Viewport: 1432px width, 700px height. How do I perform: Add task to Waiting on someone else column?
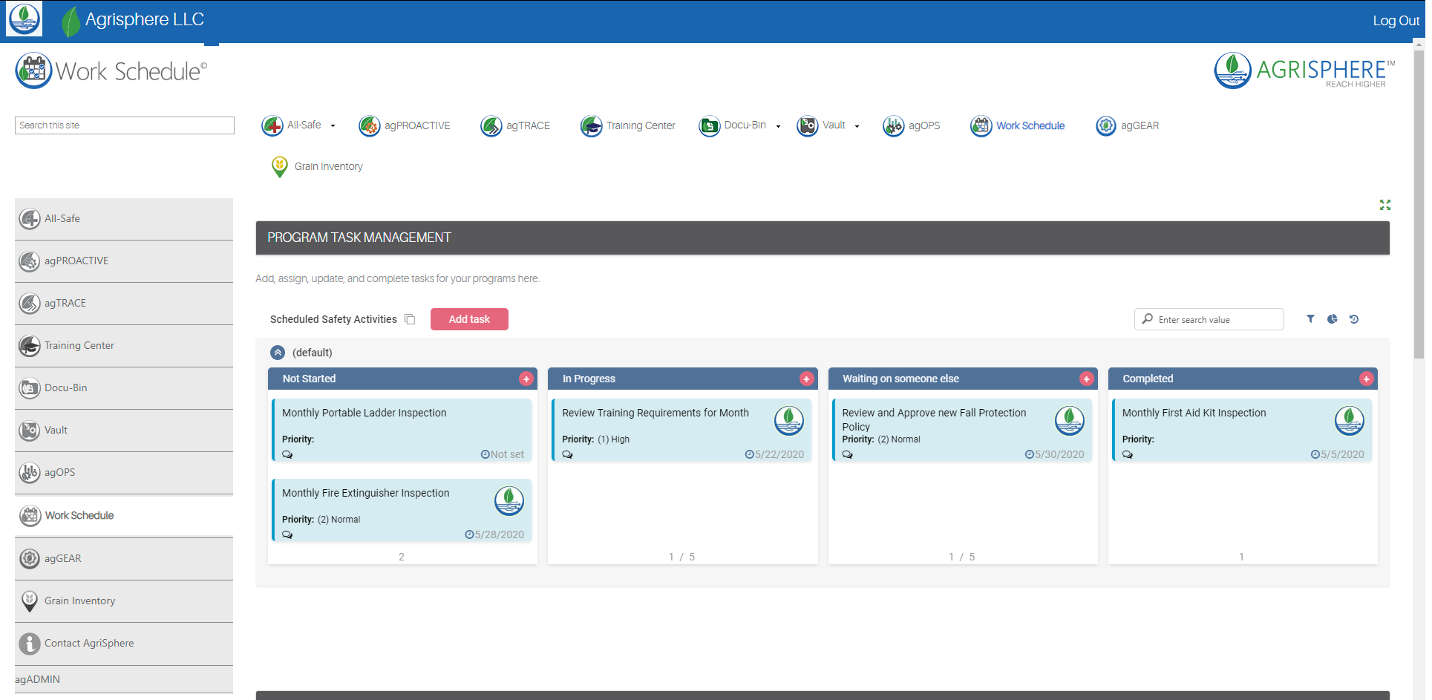(x=1086, y=379)
